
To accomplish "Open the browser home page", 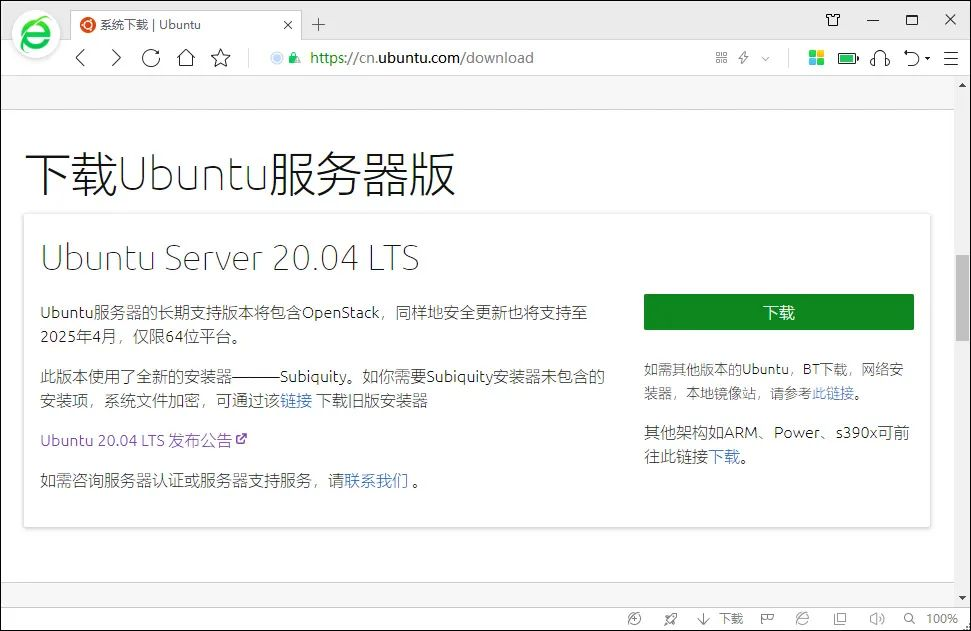I will point(186,58).
